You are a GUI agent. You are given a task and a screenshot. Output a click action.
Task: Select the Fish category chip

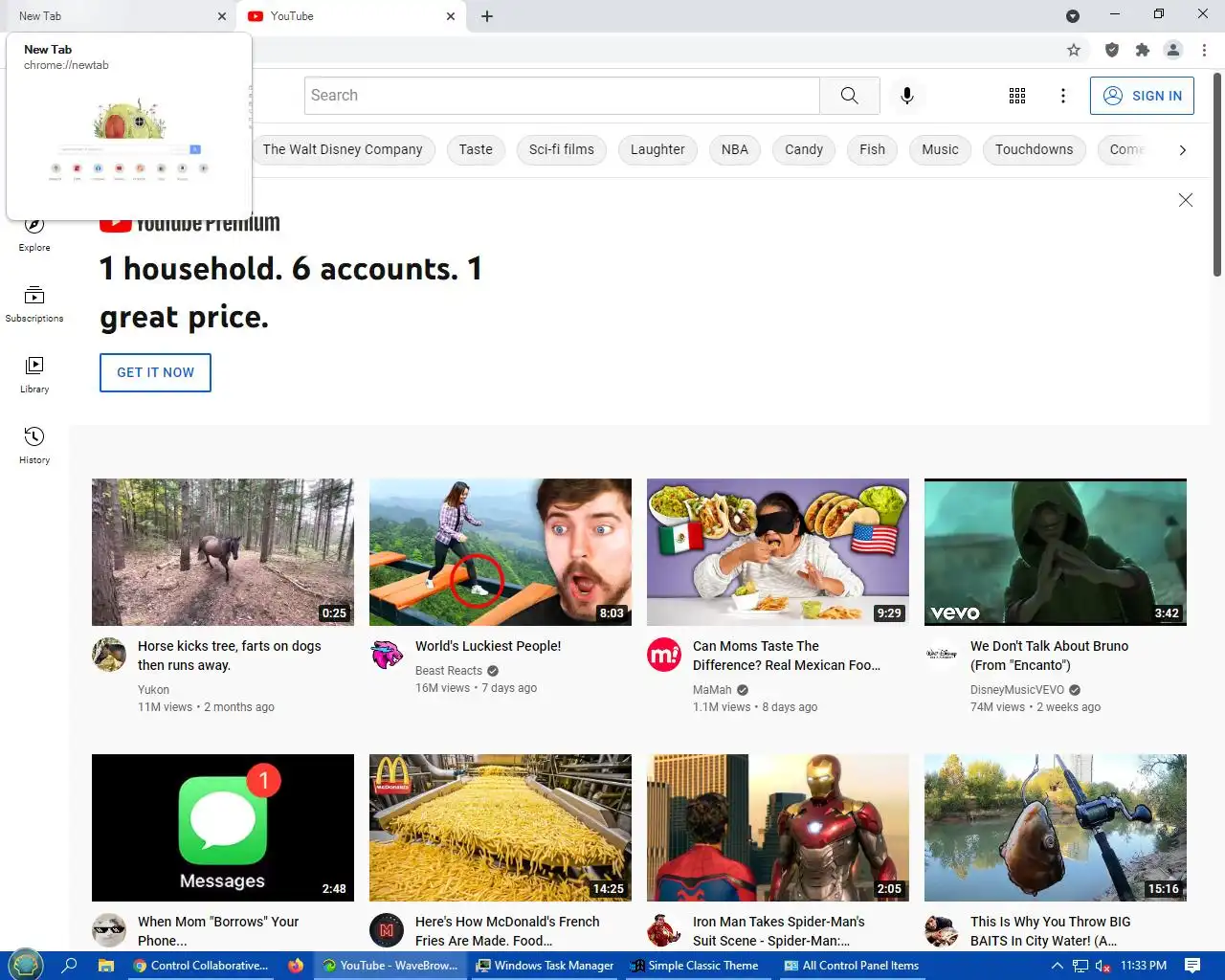tap(872, 150)
